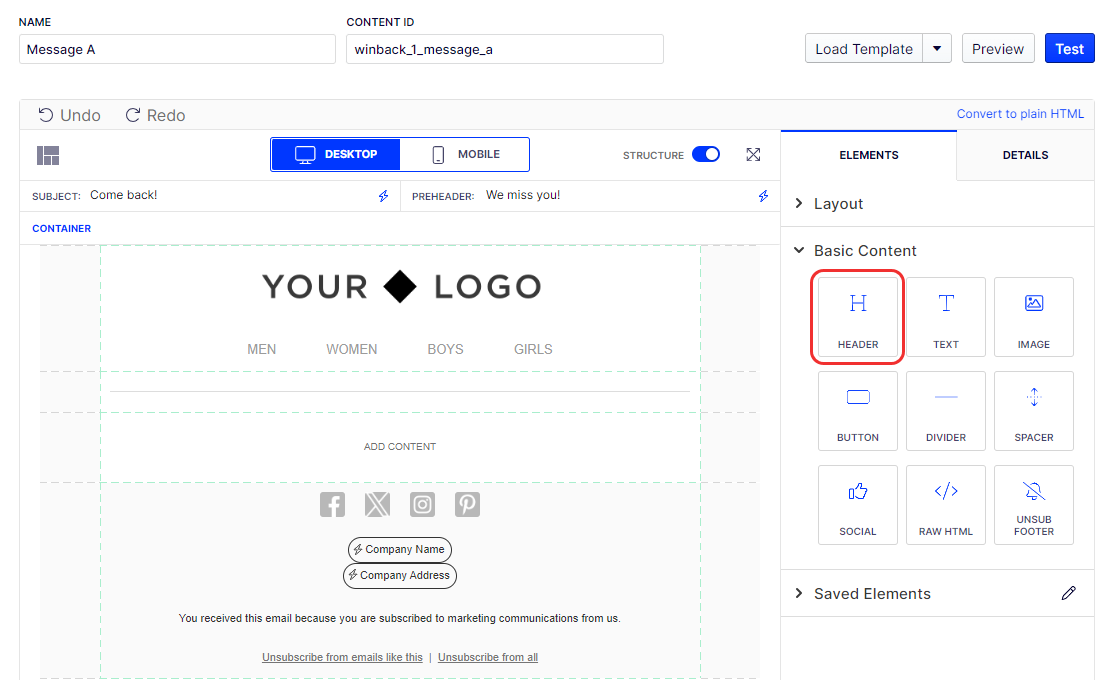Image resolution: width=1107 pixels, height=680 pixels.
Task: Click the Preview button
Action: (x=997, y=49)
